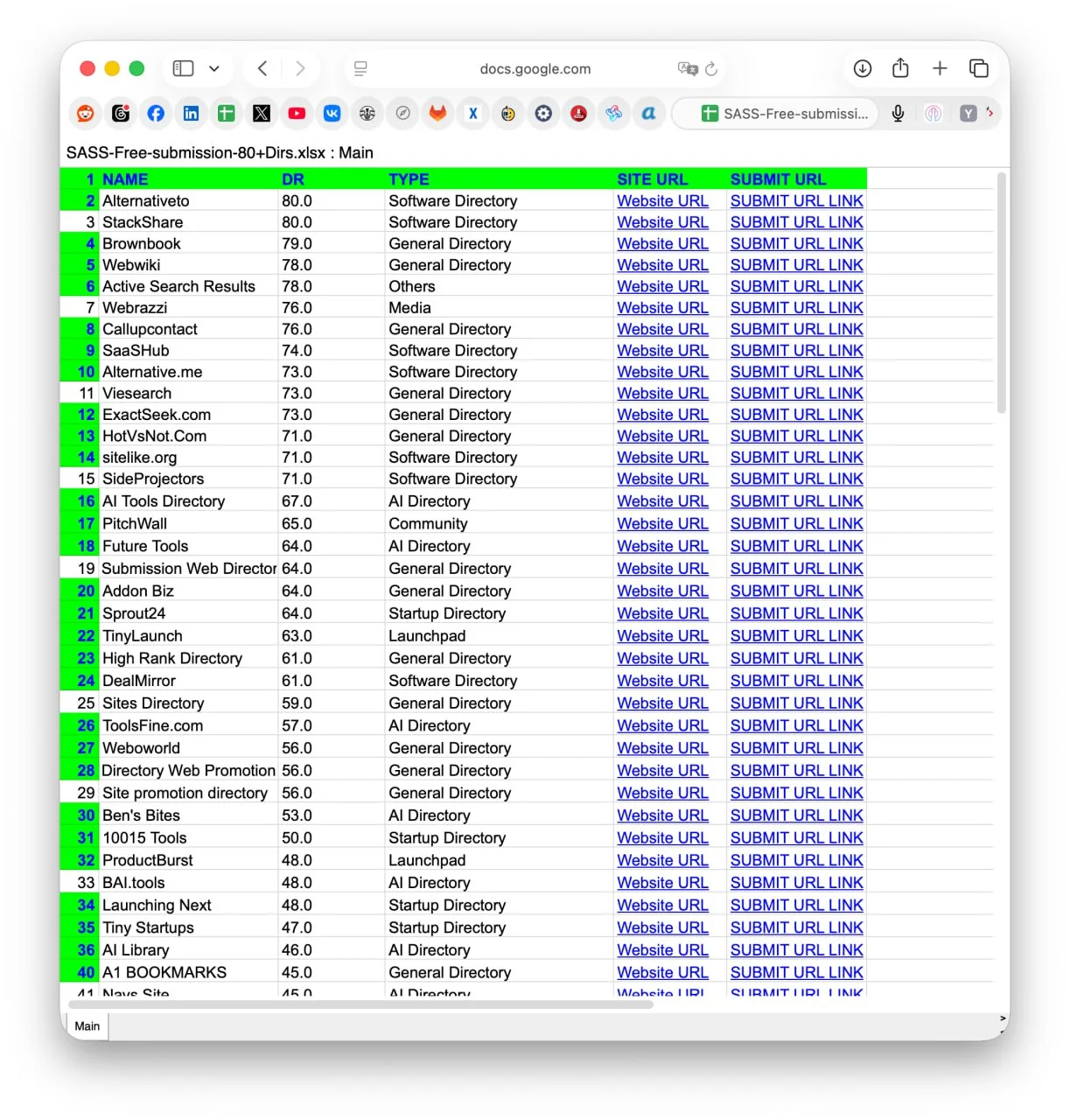Open the Facebook pinned tab

tap(156, 113)
